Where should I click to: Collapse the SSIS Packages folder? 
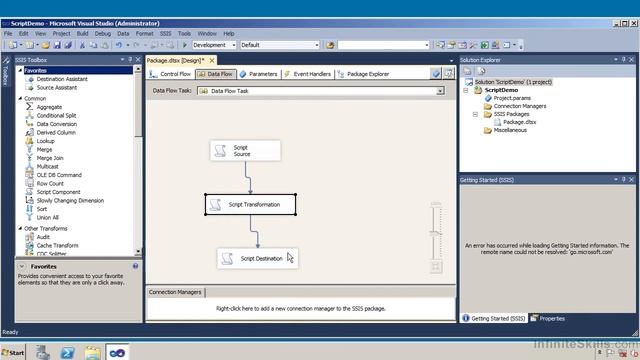[x=475, y=114]
